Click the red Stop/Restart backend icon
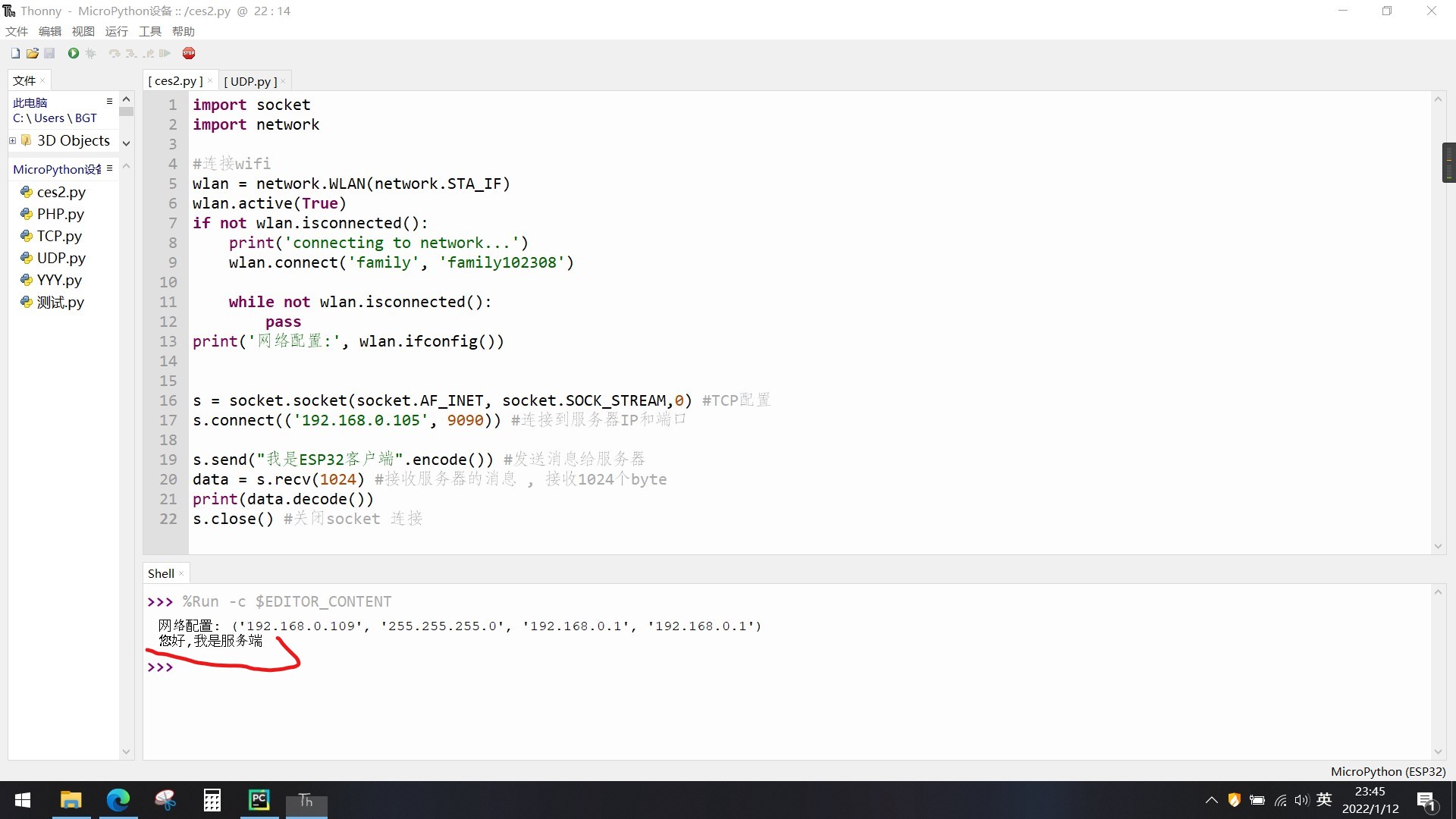1456x819 pixels. click(189, 53)
